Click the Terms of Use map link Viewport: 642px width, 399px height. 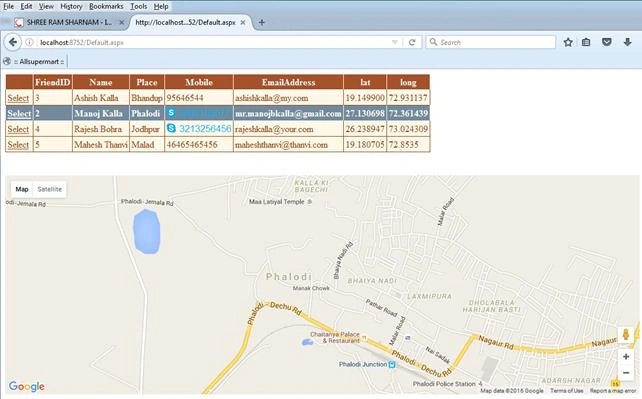(x=567, y=391)
